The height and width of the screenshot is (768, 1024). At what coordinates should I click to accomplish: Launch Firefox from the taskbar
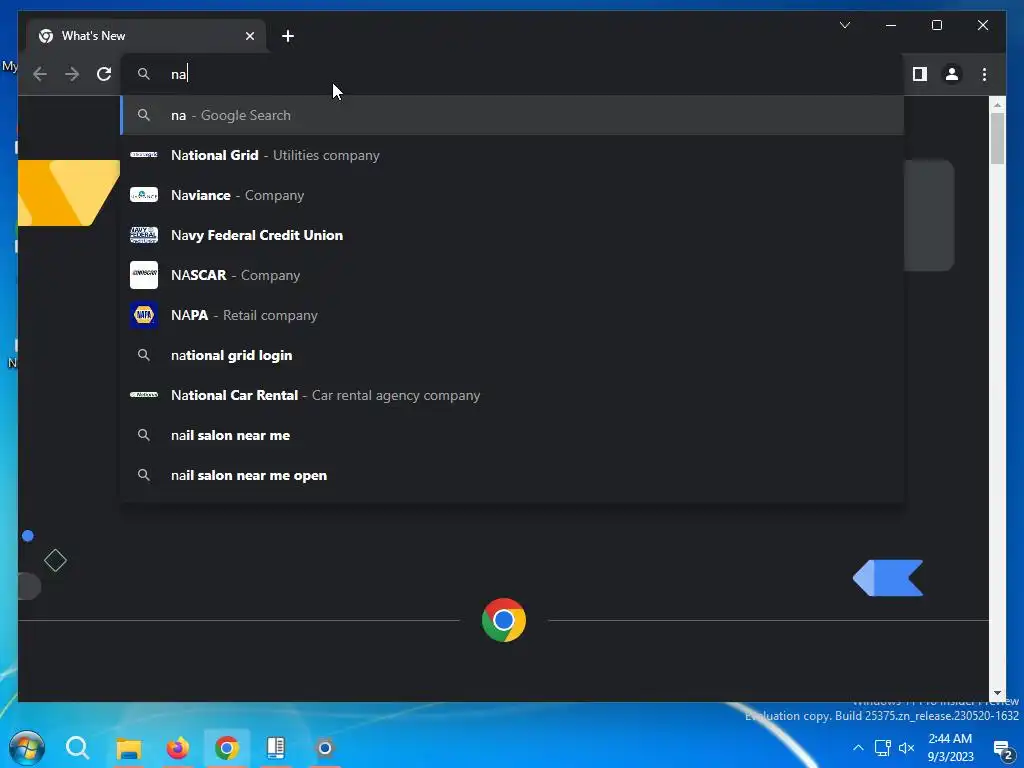pos(177,748)
